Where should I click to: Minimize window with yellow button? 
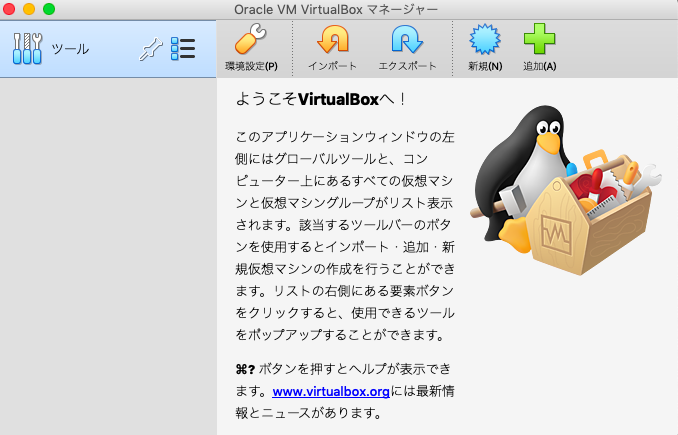(x=29, y=9)
